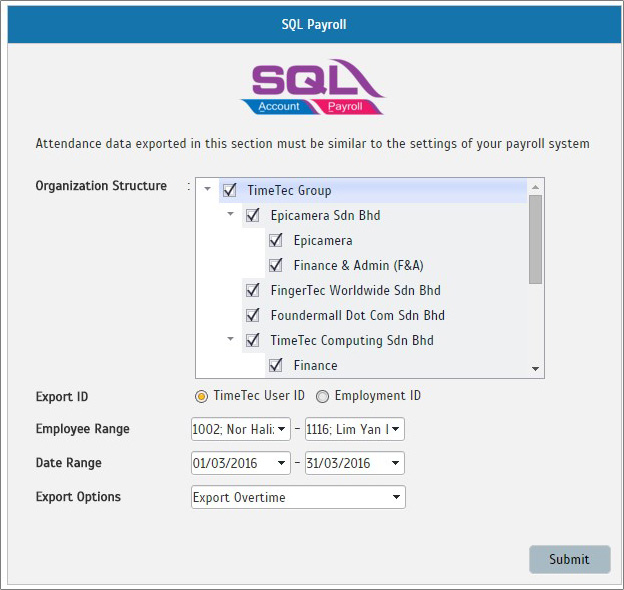Uncheck the Epicamera Sdn Bhd checkbox
Viewport: 624px width, 590px height.
253,215
